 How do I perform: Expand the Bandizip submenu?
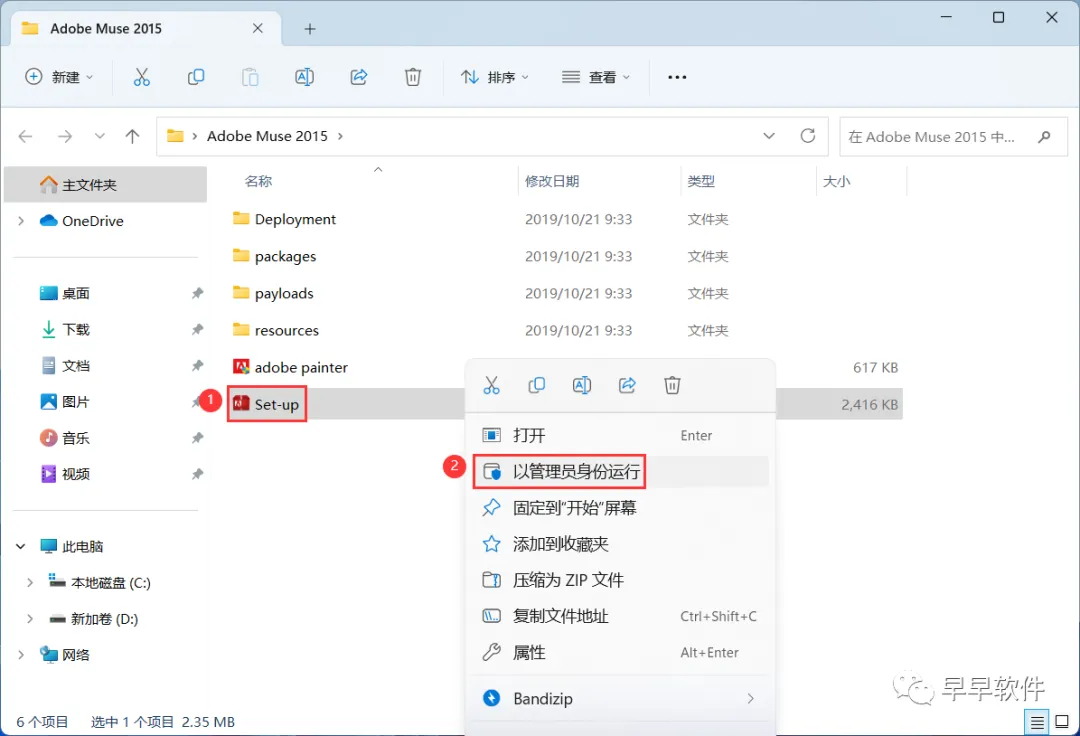click(750, 699)
